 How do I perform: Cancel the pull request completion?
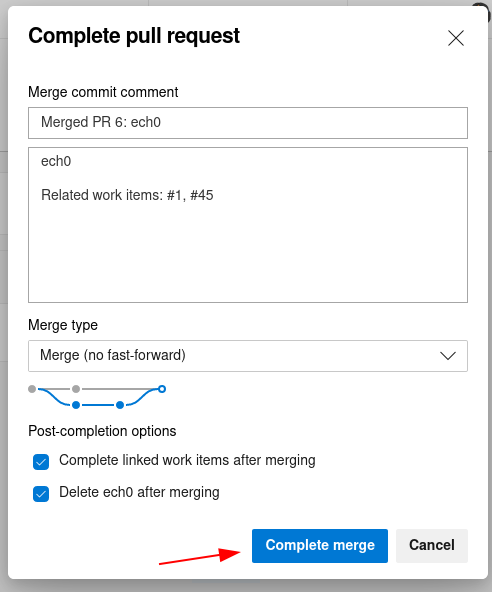[x=432, y=546]
